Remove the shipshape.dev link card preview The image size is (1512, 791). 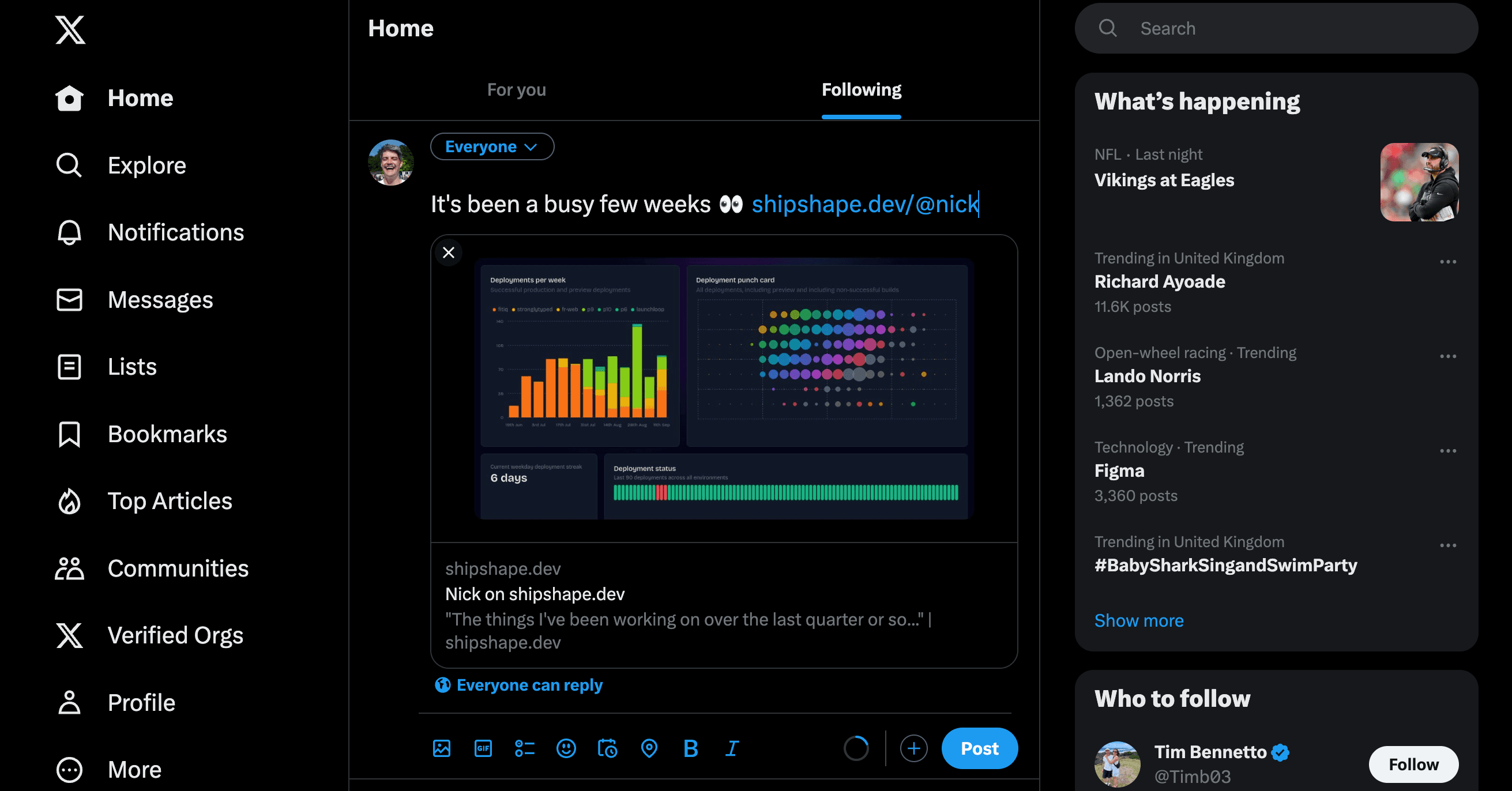449,253
